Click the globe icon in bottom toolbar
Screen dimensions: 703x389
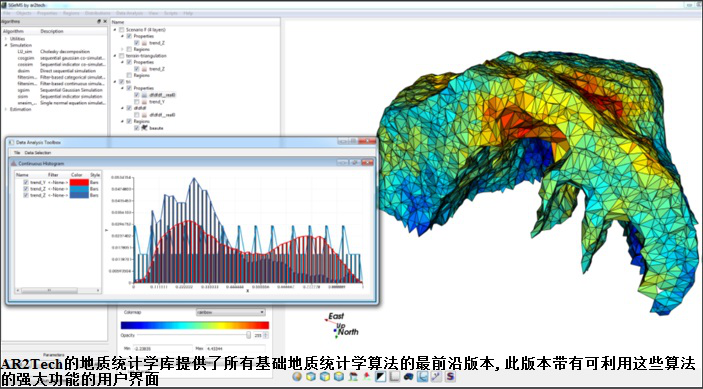pyautogui.click(x=297, y=376)
